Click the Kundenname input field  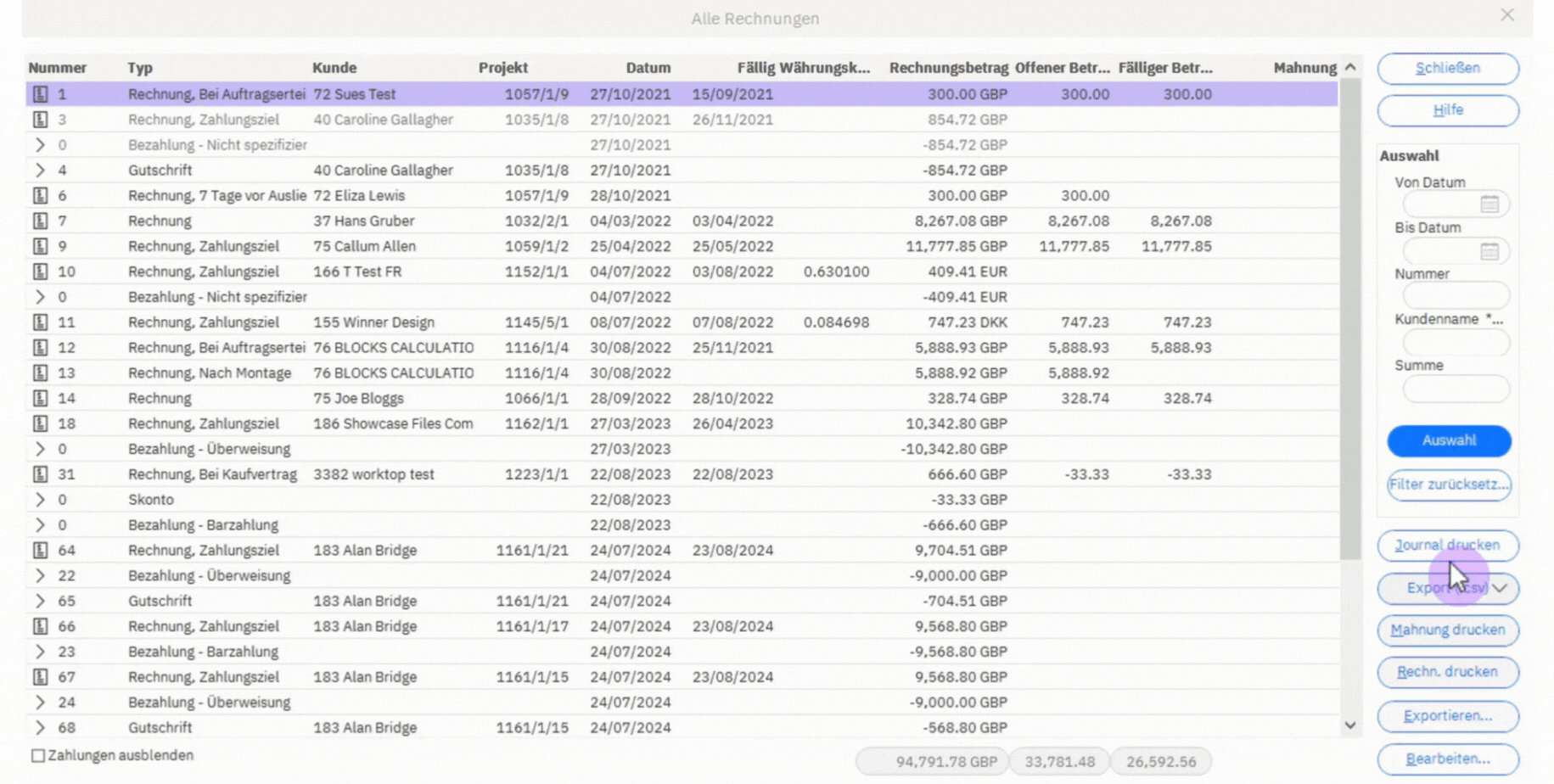(1455, 342)
